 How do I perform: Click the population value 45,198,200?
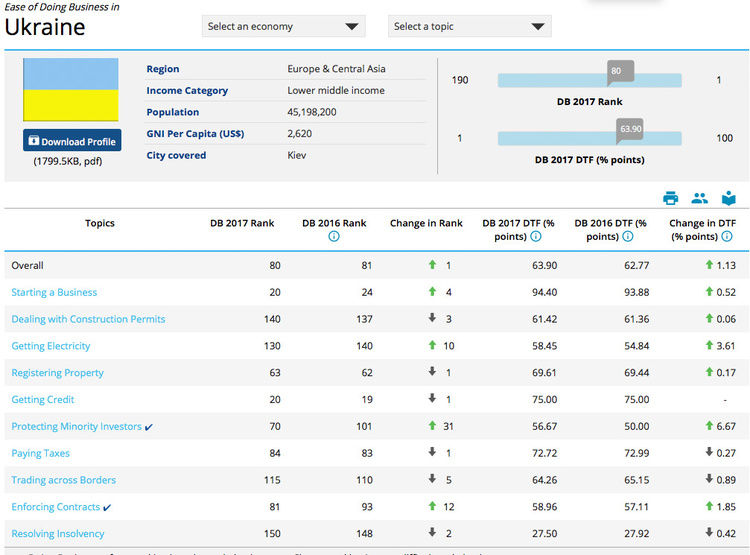[x=312, y=112]
